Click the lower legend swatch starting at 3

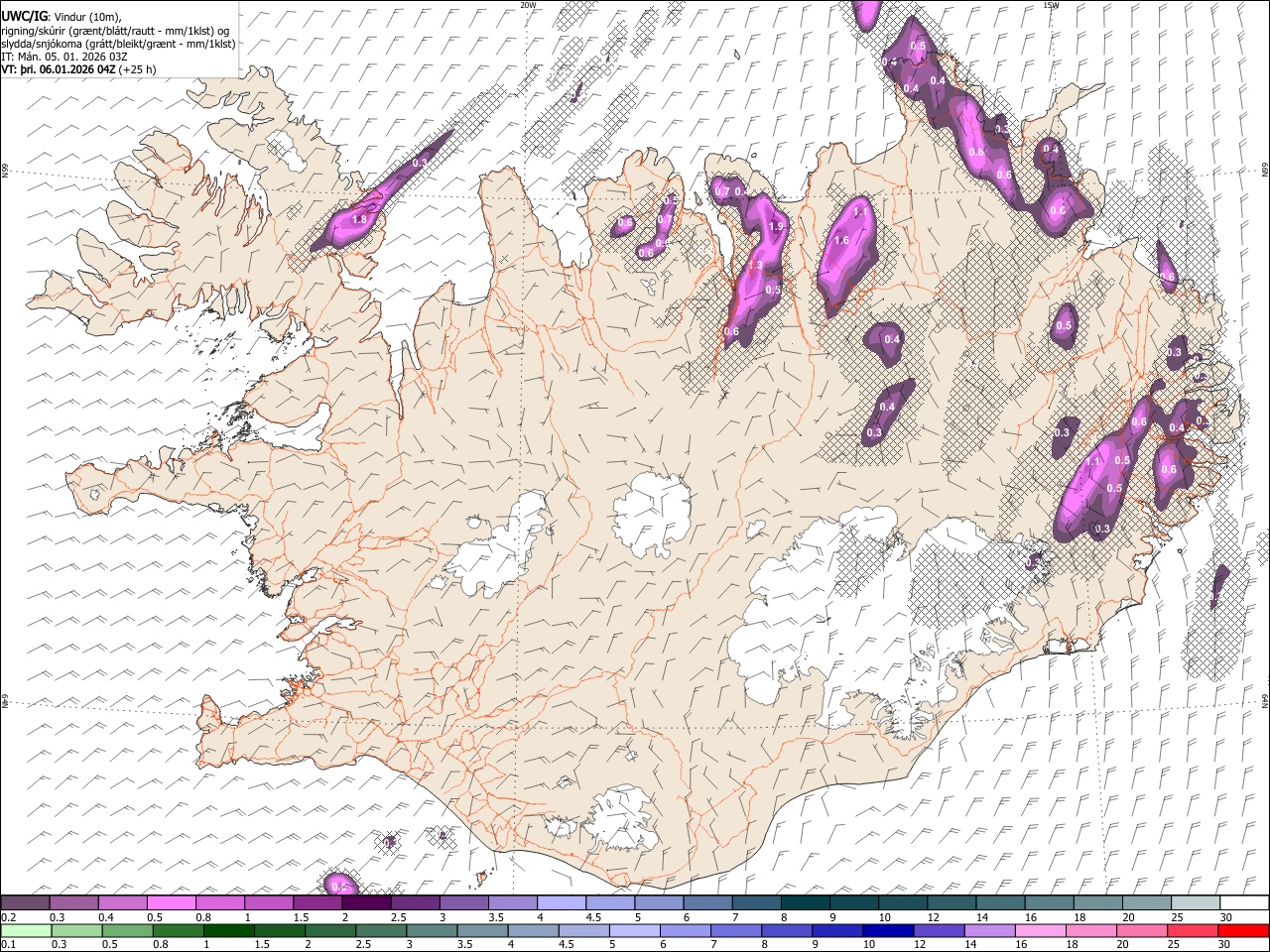pos(431,931)
